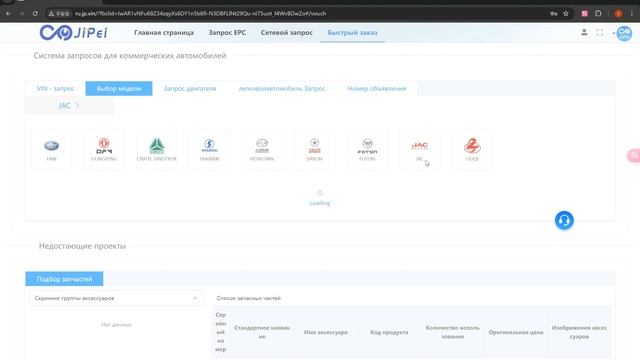This screenshot has height=360, width=640.
Task: Click the pink extension icon in toolbar
Action: pos(584,13)
